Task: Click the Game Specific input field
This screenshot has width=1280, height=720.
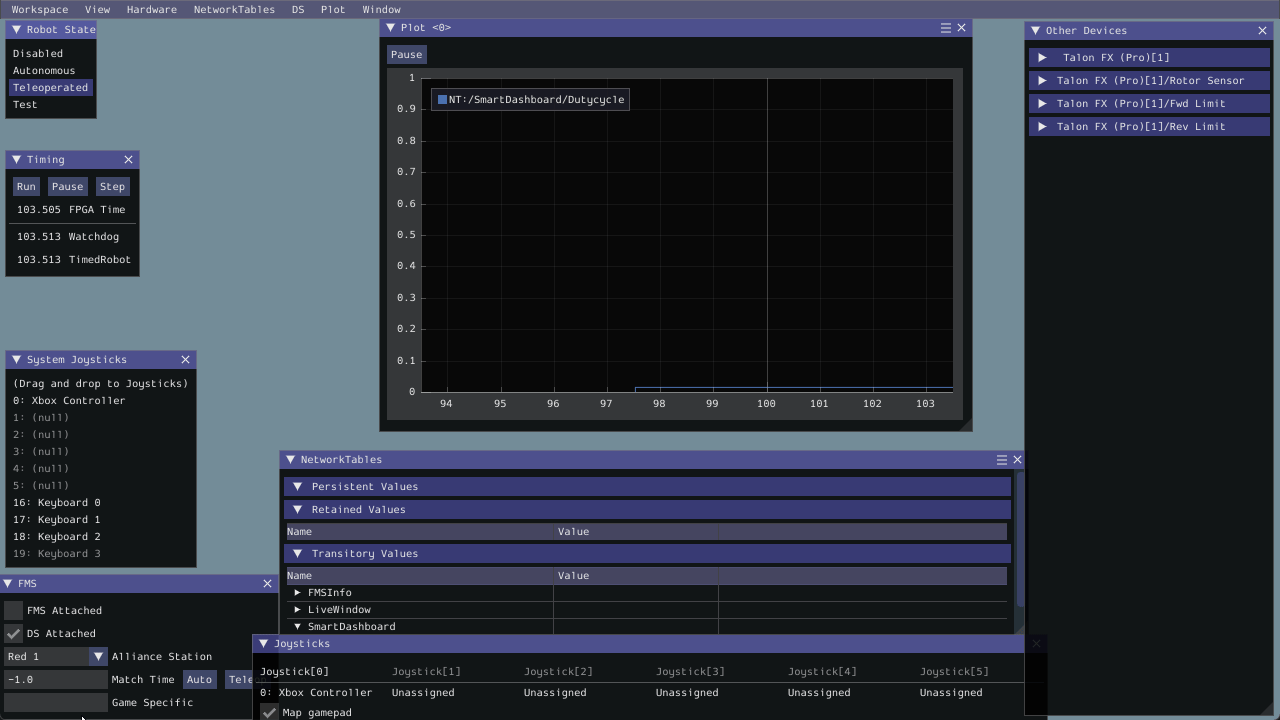Action: tap(55, 702)
